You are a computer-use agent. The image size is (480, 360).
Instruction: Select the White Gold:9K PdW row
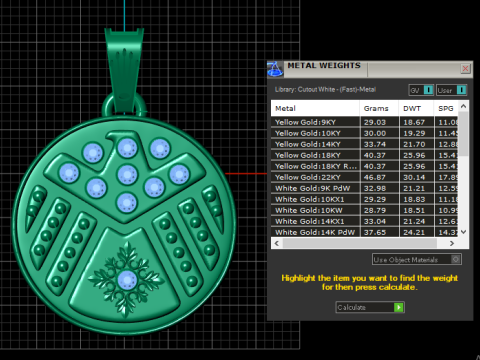pos(365,188)
